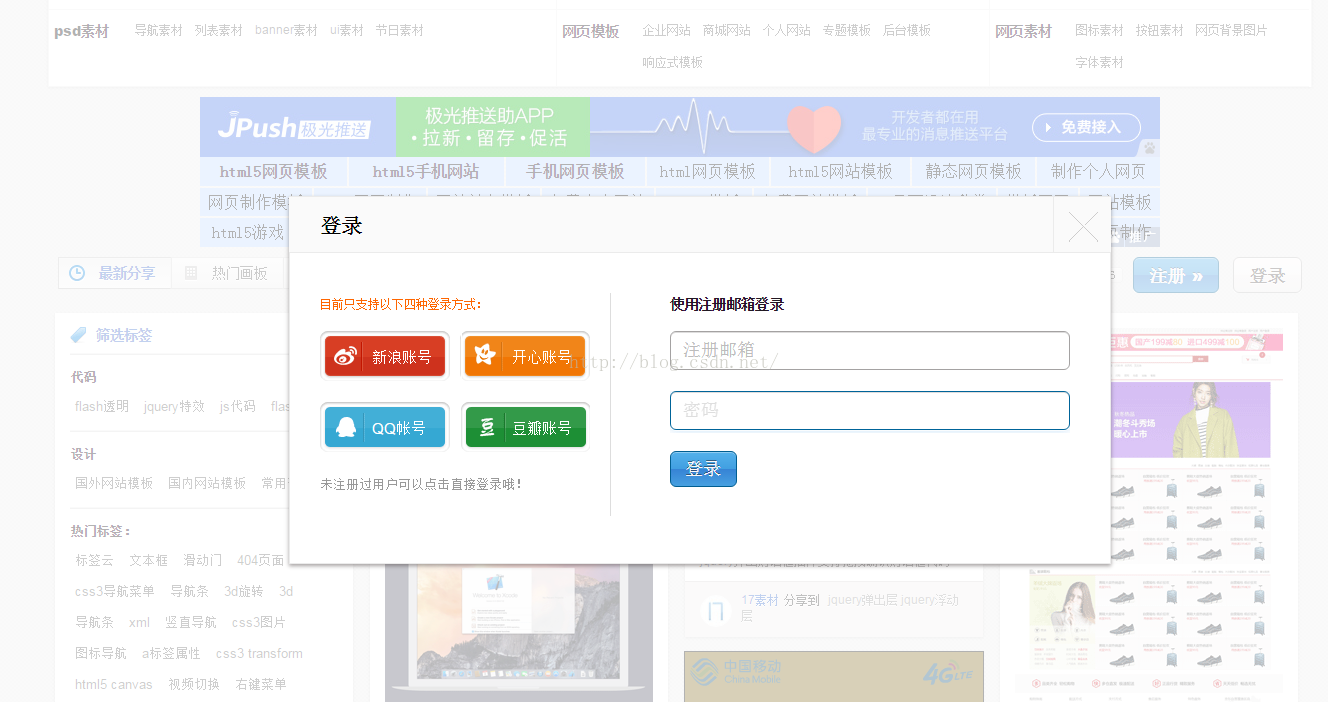Open the 专题模板 link
The height and width of the screenshot is (702, 1328).
(846, 30)
